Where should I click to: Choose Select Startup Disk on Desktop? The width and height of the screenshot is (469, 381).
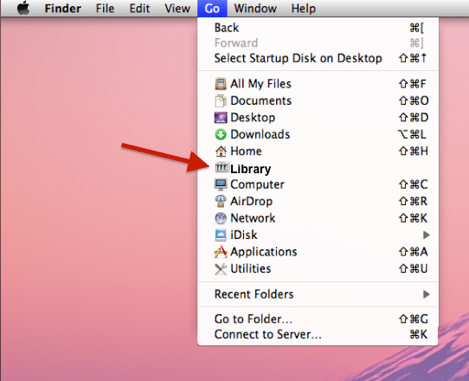tap(318, 58)
